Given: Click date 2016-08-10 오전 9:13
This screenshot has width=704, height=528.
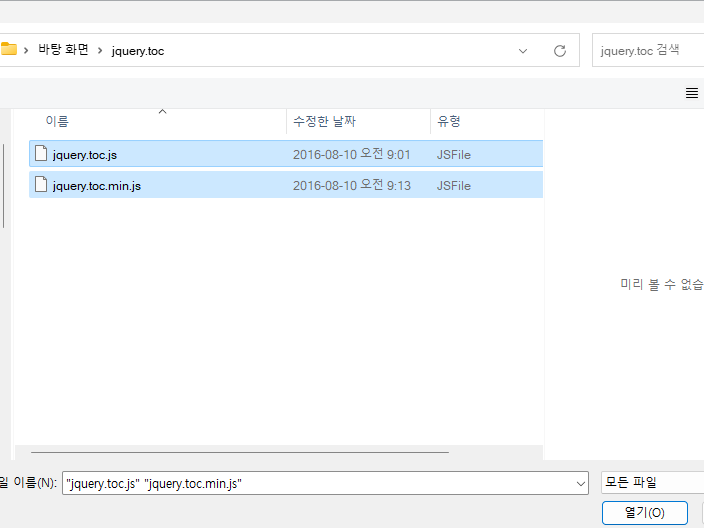Looking at the screenshot, I should click(x=352, y=185).
